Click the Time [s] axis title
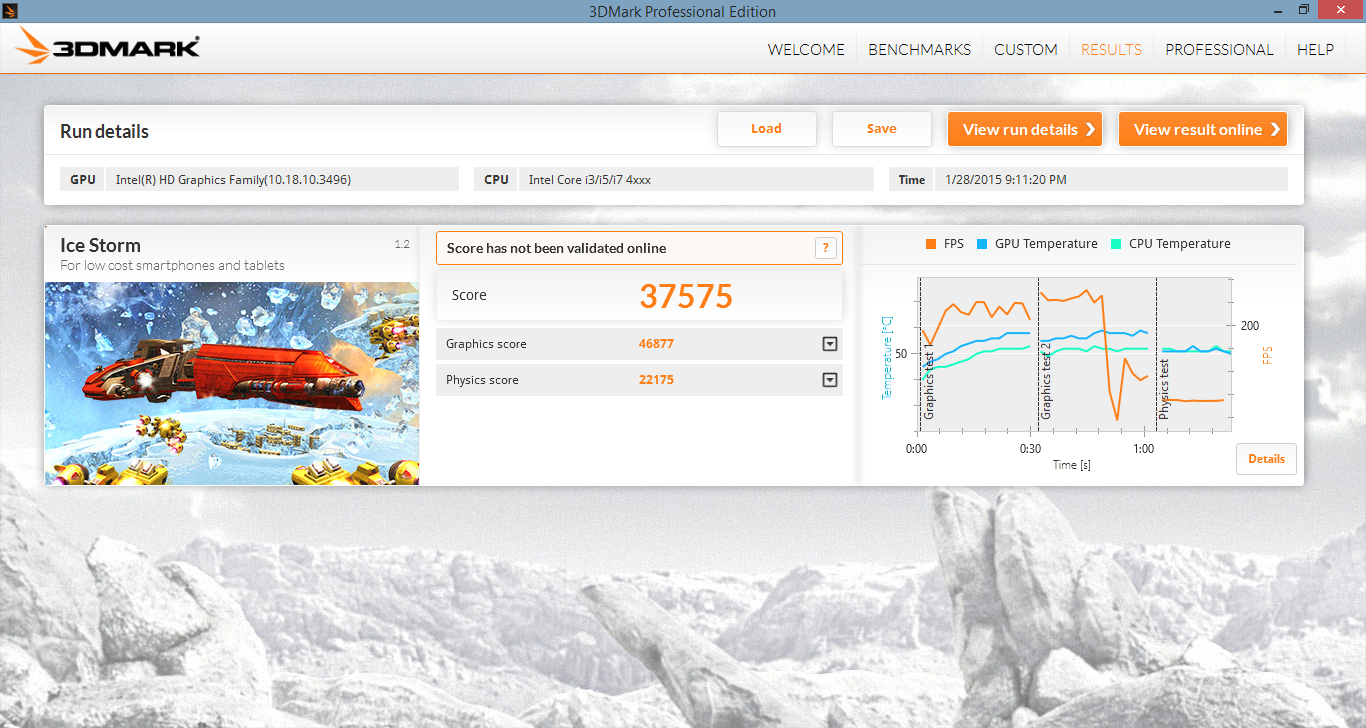Image resolution: width=1366 pixels, height=728 pixels. coord(1071,465)
